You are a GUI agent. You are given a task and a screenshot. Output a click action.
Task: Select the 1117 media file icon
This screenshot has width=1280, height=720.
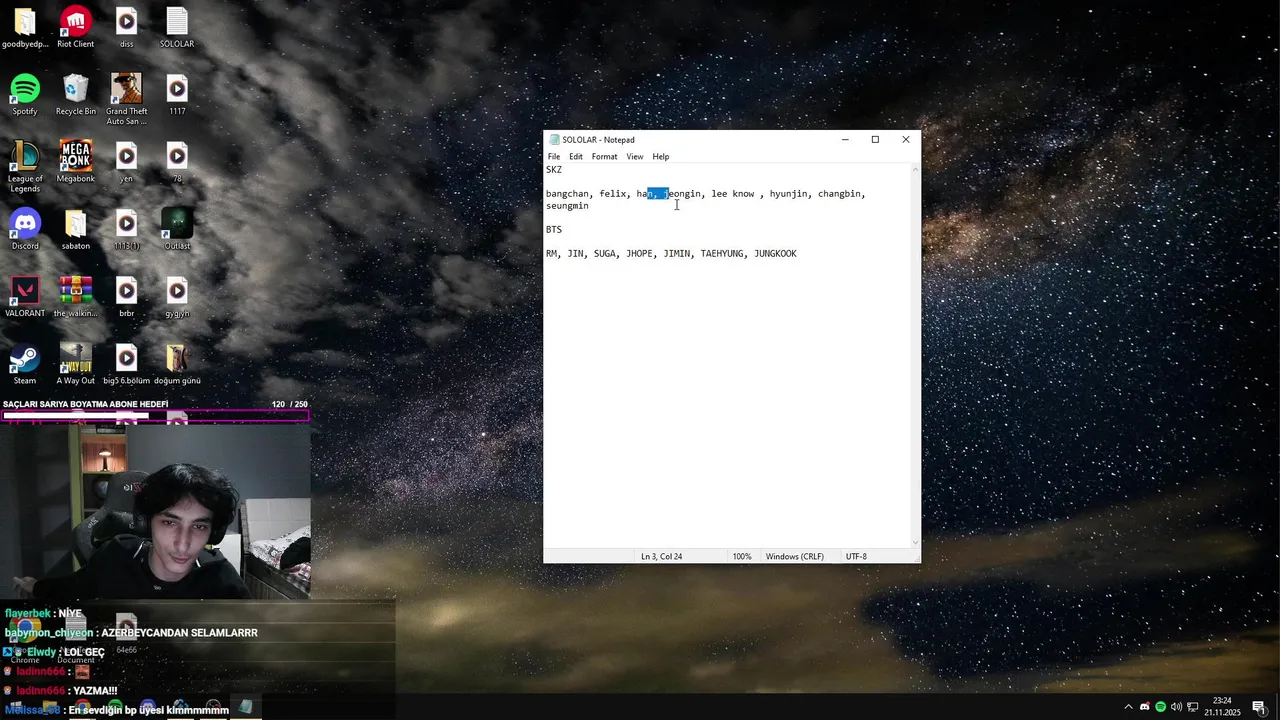177,95
